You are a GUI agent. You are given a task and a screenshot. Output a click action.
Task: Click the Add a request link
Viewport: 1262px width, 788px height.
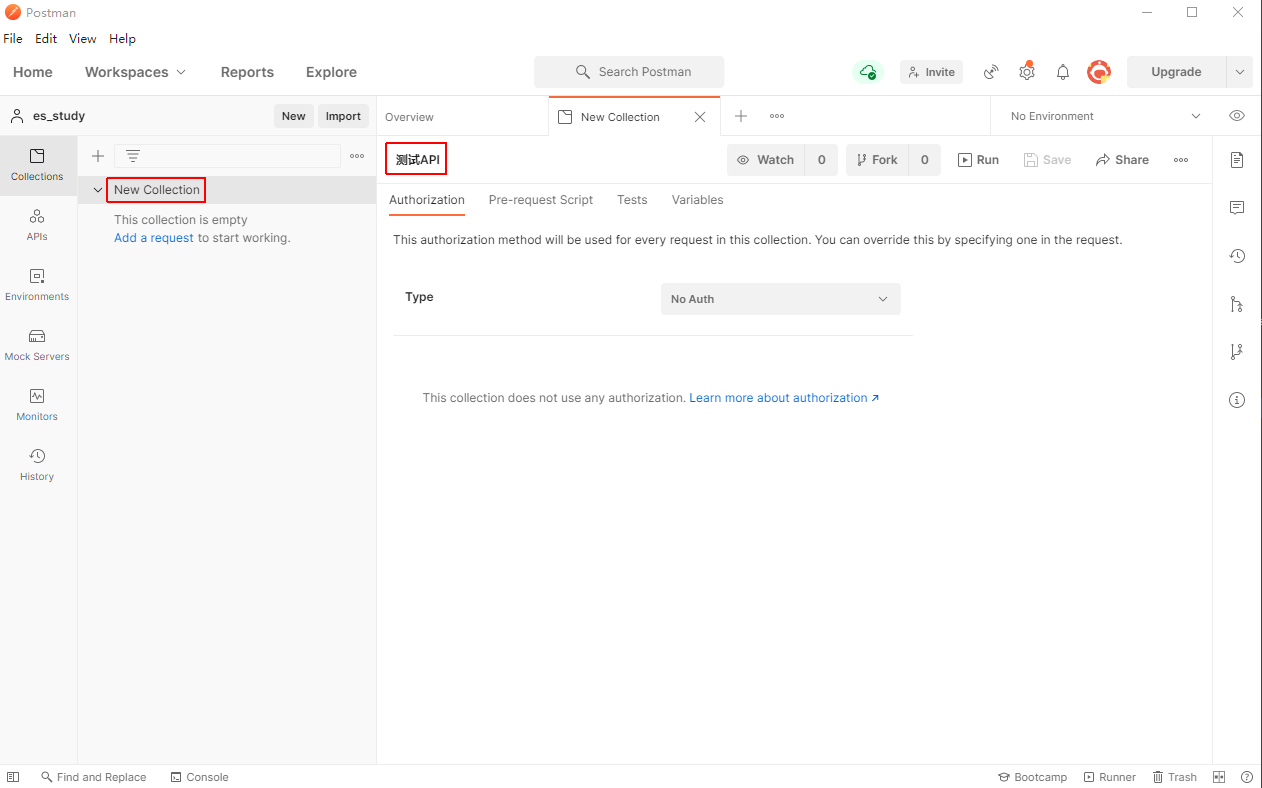(x=153, y=238)
